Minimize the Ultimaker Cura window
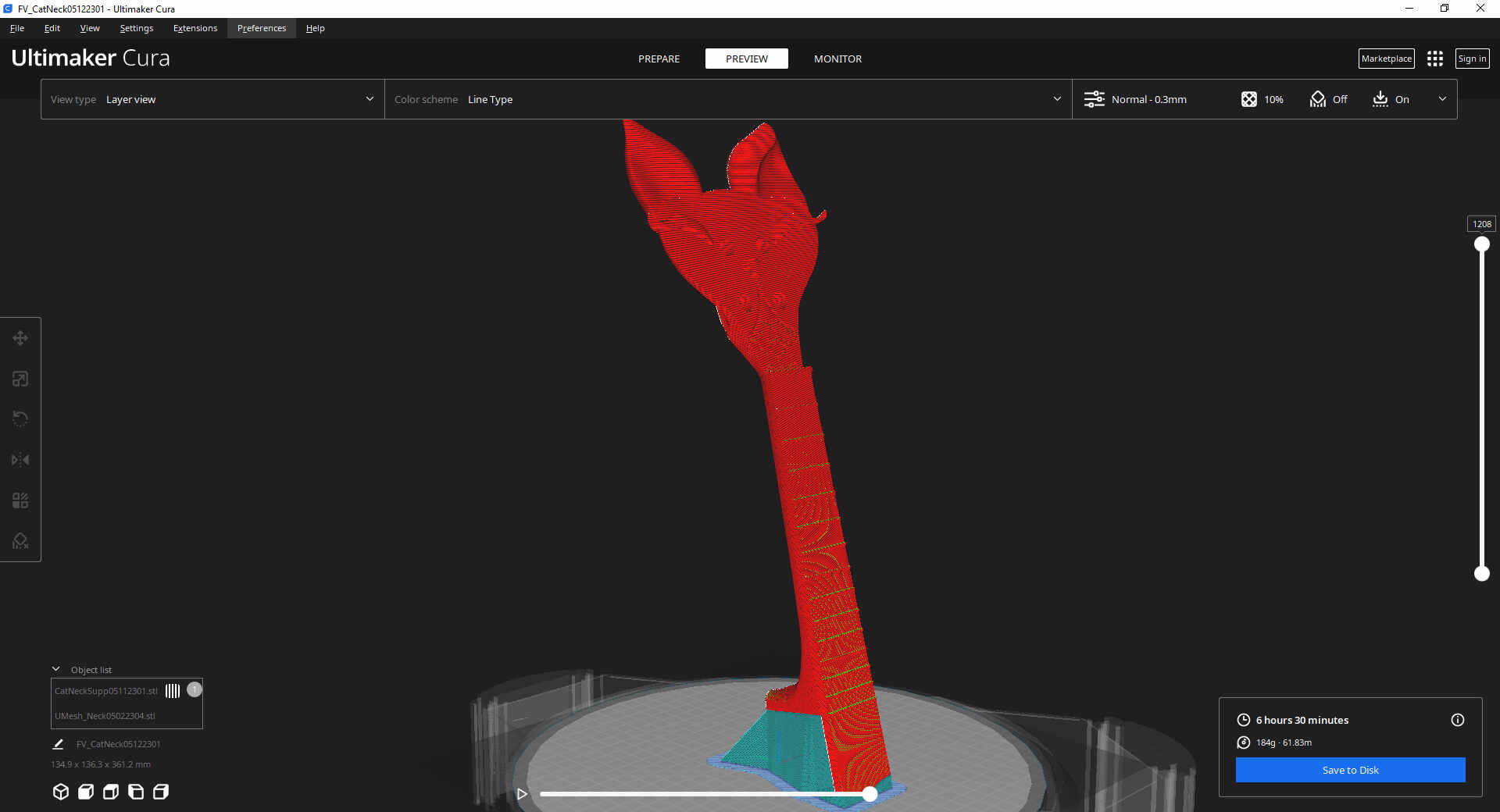This screenshot has width=1500, height=812. (x=1409, y=9)
